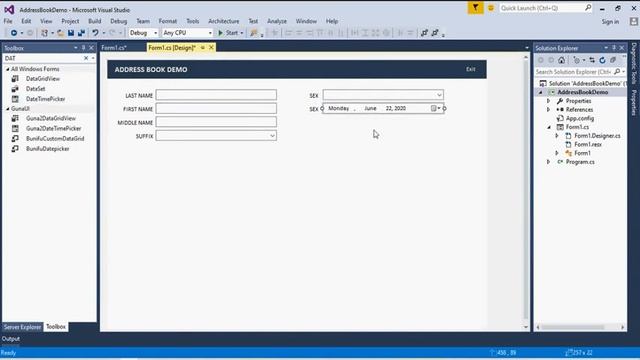Screen dimensions: 640x360
Task: Click the Quick Launch search magnifier
Action: point(588,8)
